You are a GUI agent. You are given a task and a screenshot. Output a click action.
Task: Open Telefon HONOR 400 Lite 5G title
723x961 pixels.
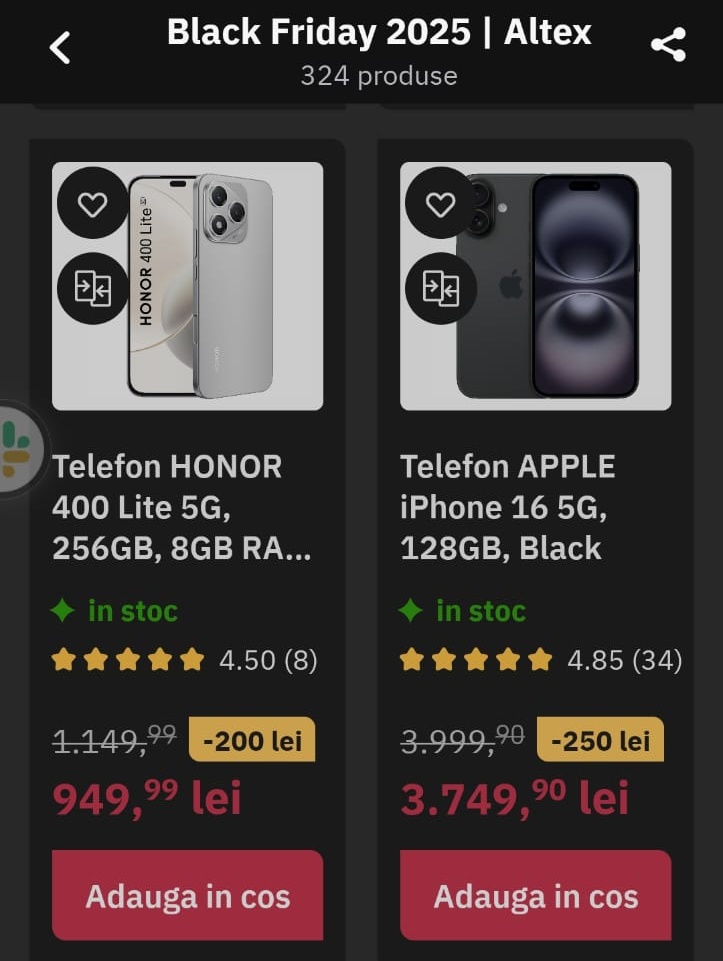(x=182, y=507)
